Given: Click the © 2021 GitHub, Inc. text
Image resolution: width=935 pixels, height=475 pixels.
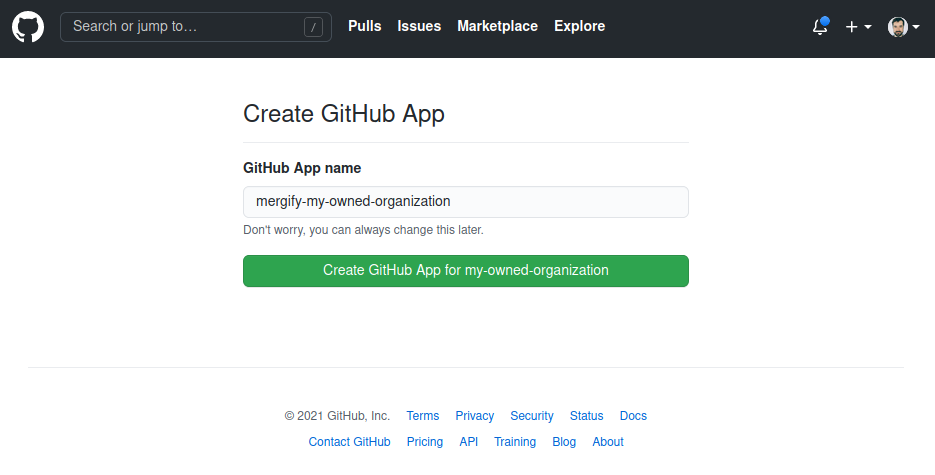Looking at the screenshot, I should tap(337, 416).
